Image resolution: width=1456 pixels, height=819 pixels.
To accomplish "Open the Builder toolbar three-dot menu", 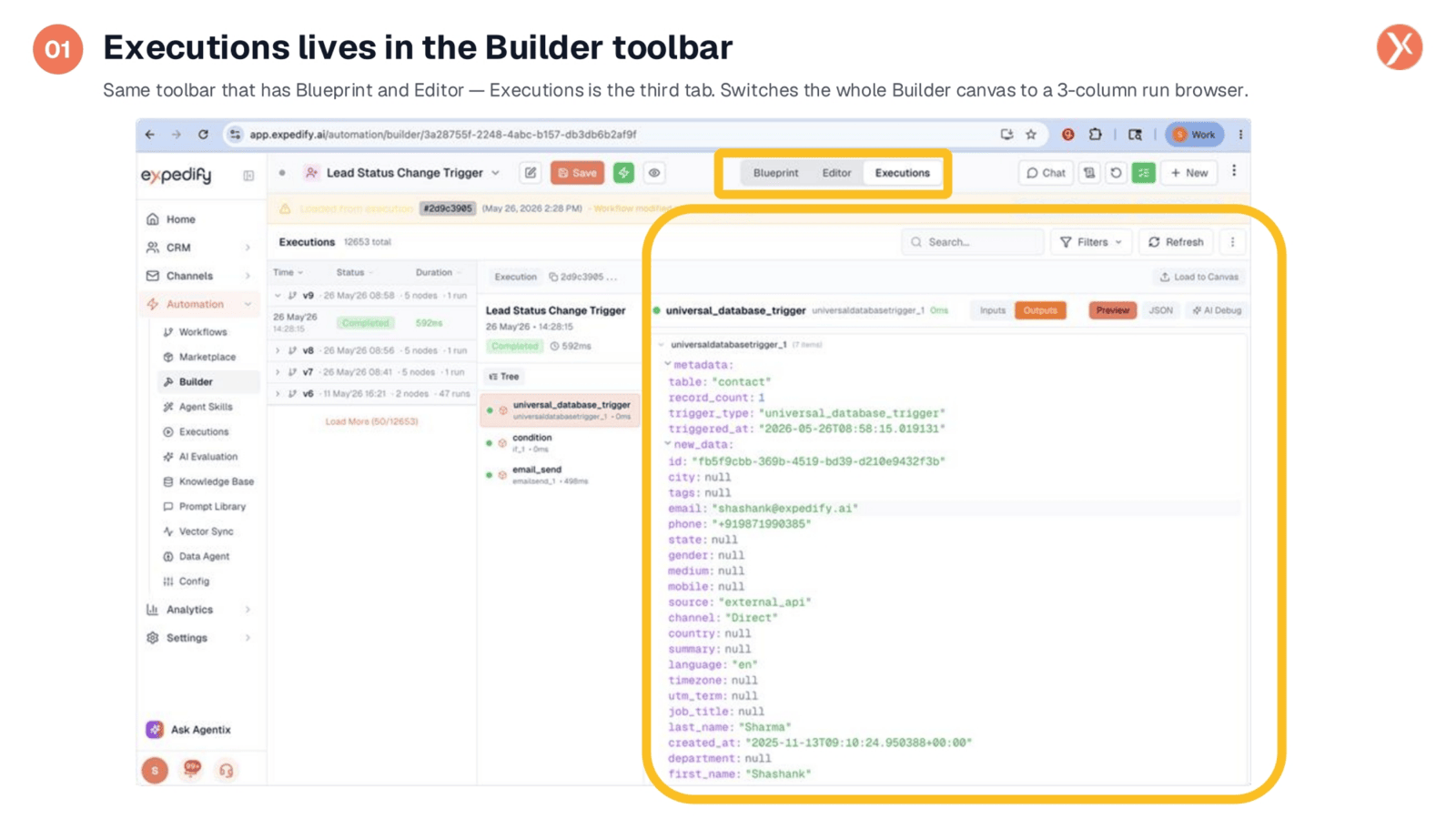I will point(1234,171).
